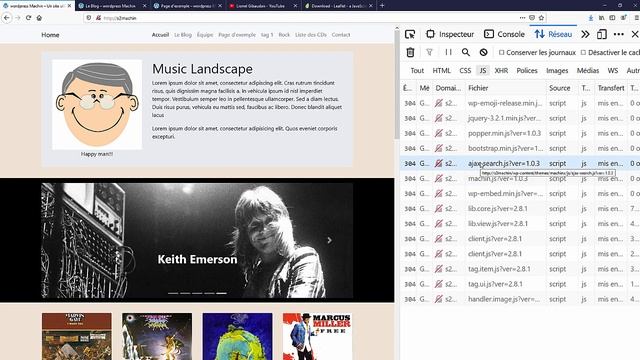
Task: Select the popper.min.js?ver=1.0.3 request row
Action: [x=520, y=133]
